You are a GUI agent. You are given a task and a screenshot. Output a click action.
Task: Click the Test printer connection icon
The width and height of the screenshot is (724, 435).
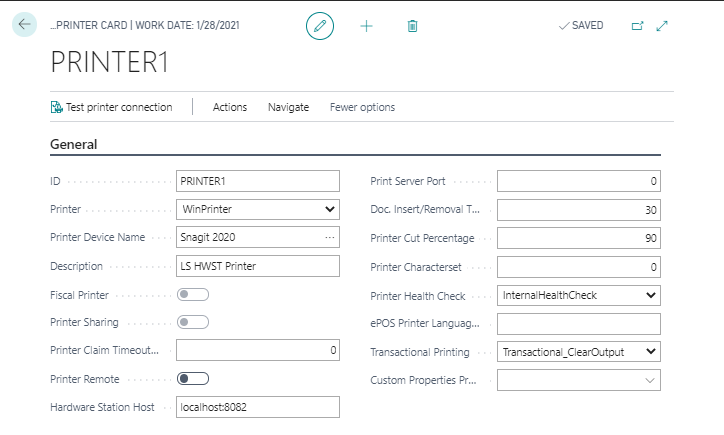click(57, 107)
